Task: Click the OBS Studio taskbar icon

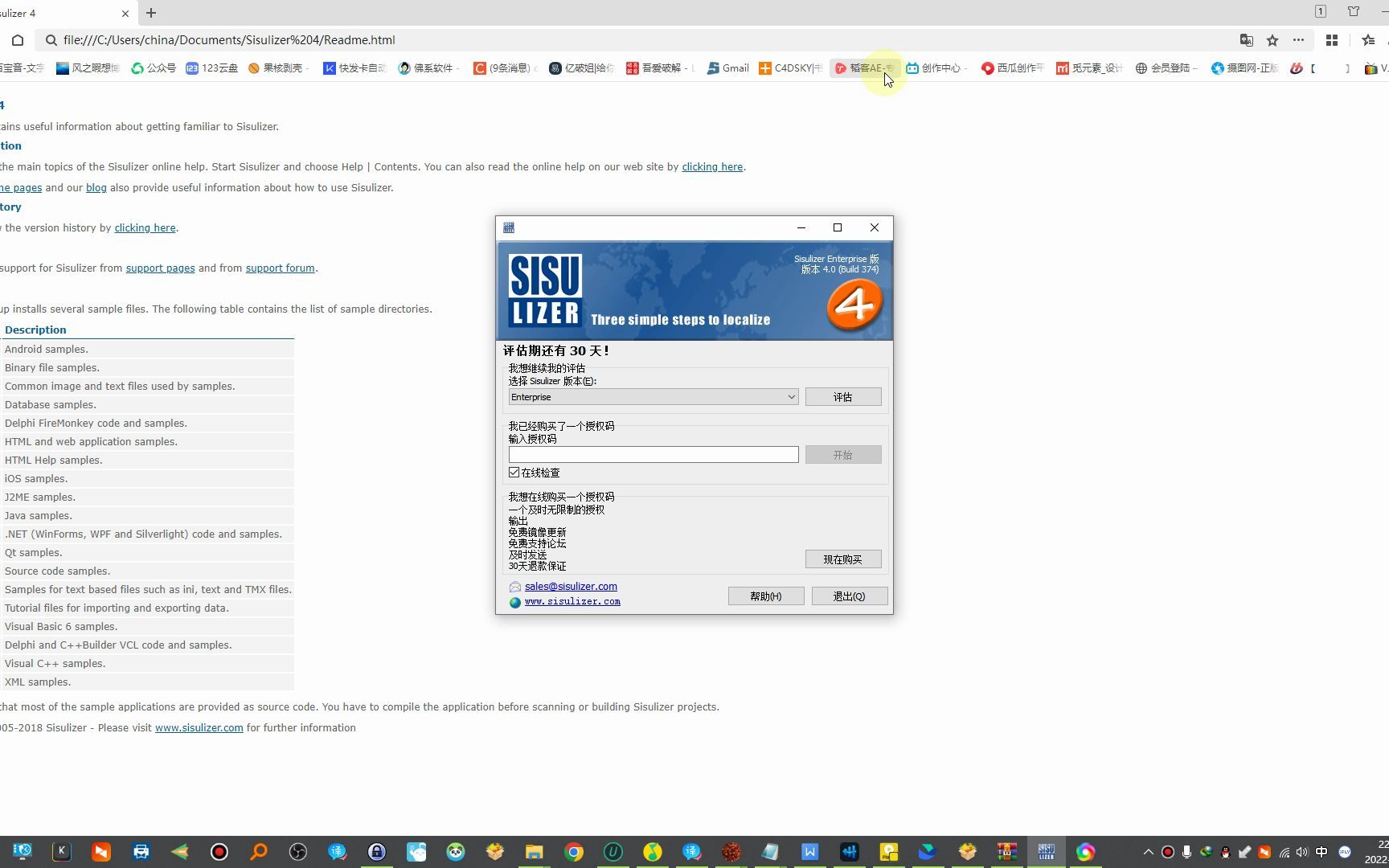Action: pos(298,852)
